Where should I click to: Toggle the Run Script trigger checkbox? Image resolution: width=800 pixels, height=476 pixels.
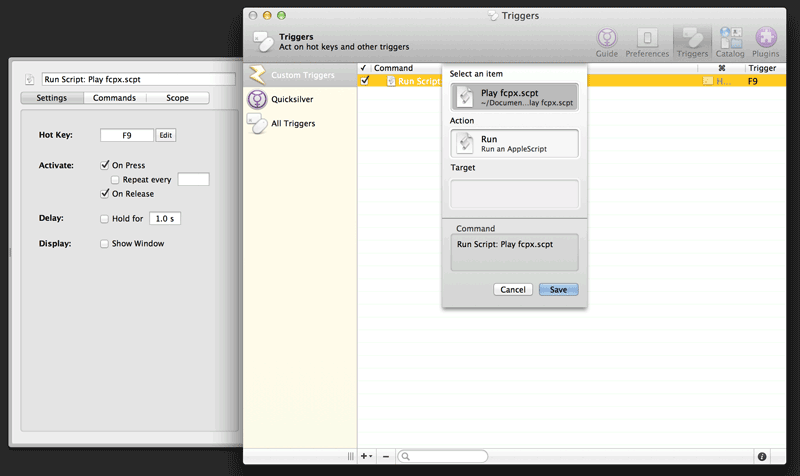[x=365, y=81]
